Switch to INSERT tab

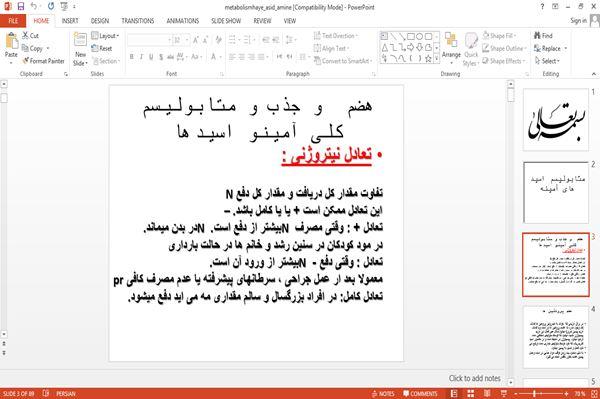pyautogui.click(x=70, y=21)
